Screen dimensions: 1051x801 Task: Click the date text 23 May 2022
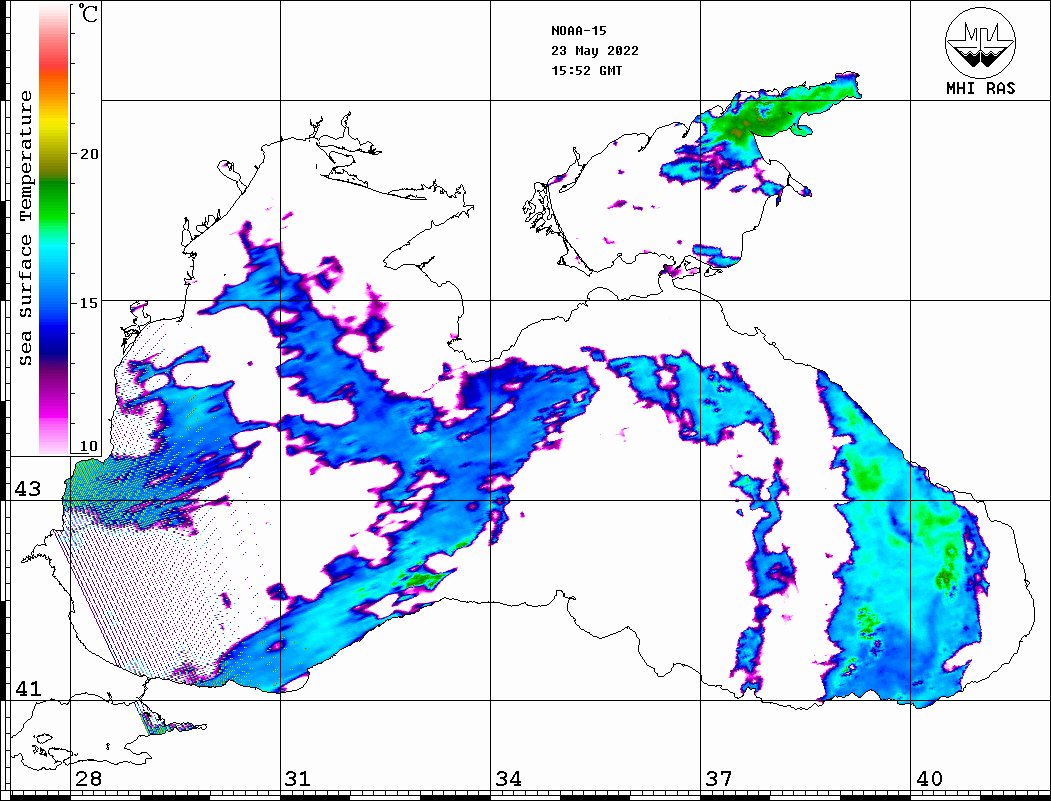click(595, 51)
